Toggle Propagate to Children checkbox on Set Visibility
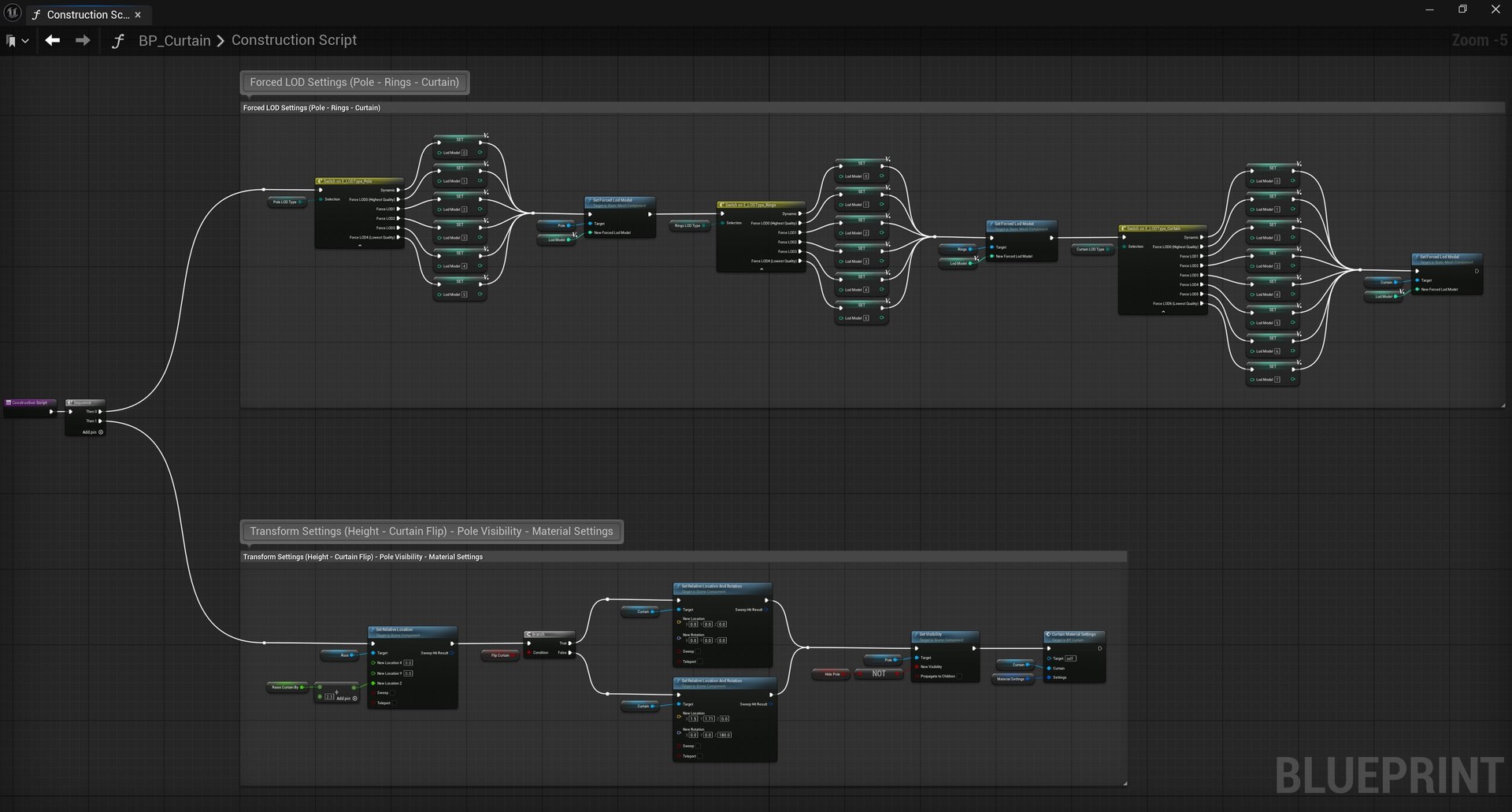The height and width of the screenshot is (812, 1512). click(959, 677)
